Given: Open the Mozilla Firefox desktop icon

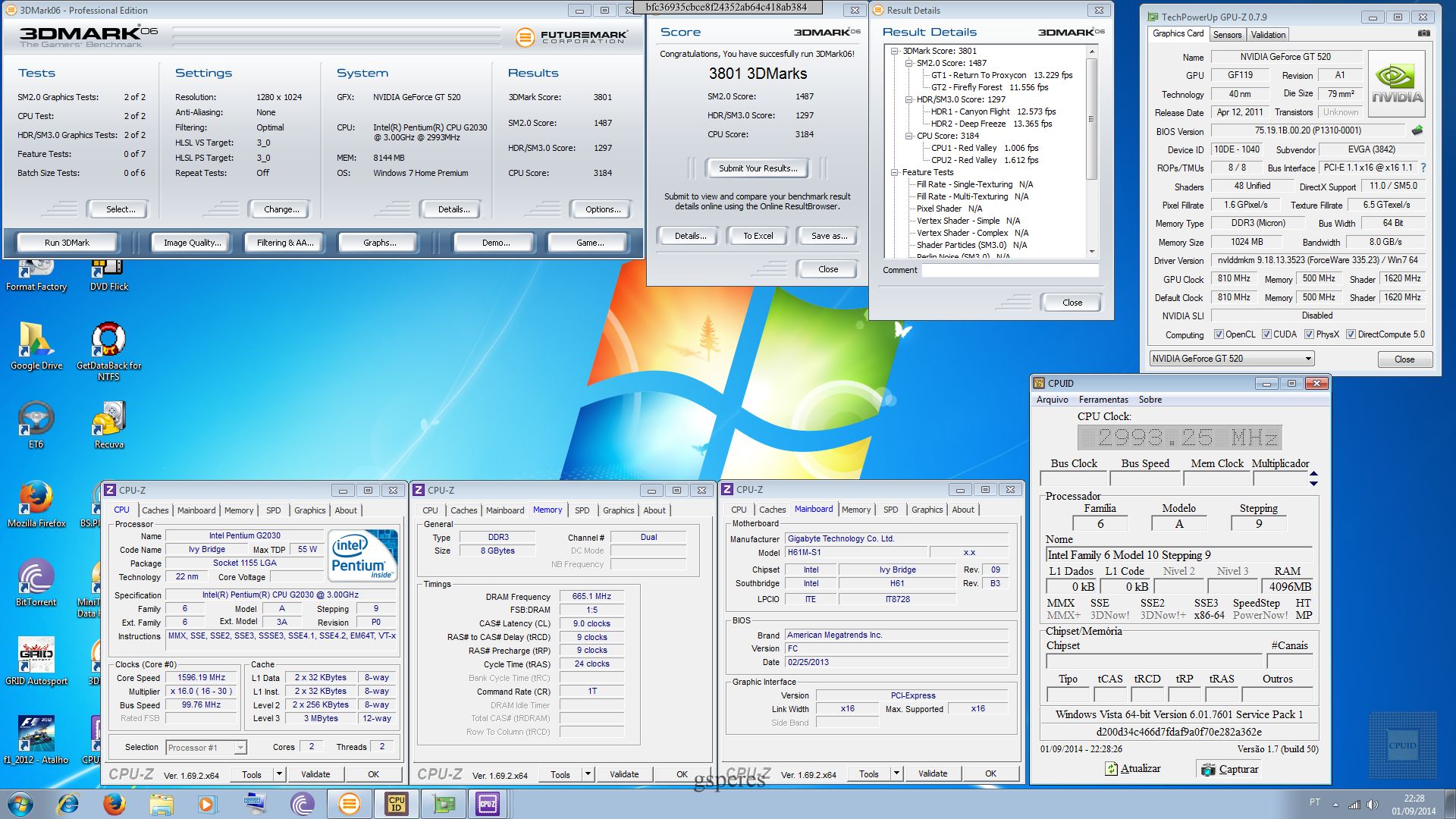Looking at the screenshot, I should click(x=36, y=504).
